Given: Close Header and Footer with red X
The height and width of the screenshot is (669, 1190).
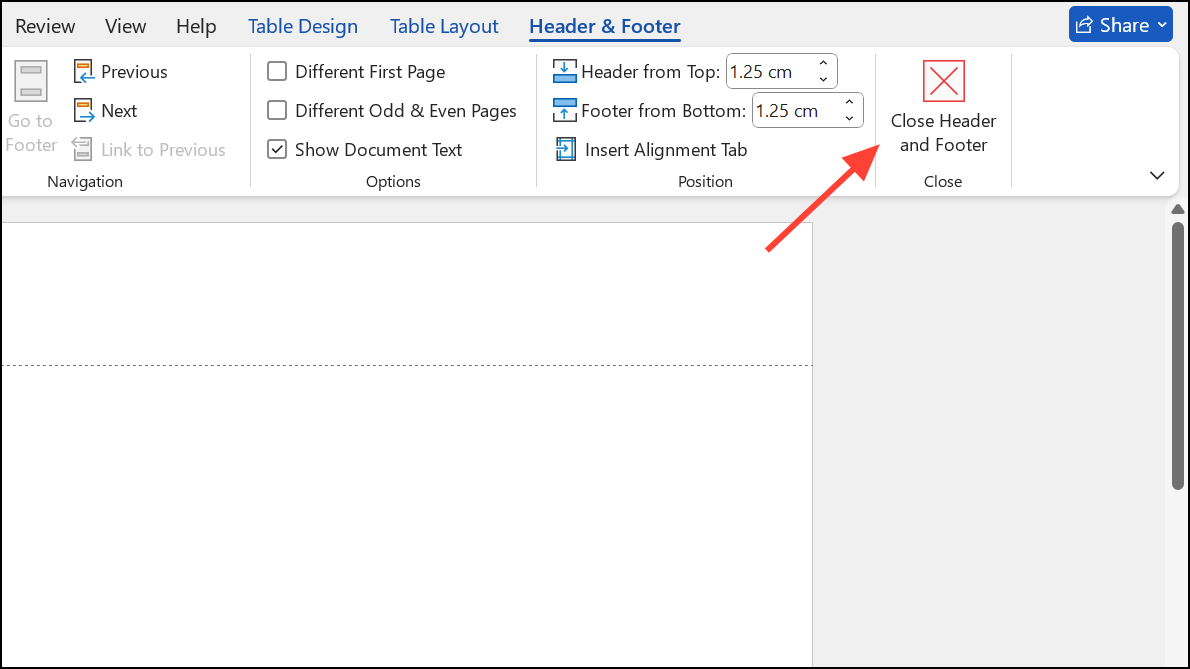Looking at the screenshot, I should click(x=943, y=81).
